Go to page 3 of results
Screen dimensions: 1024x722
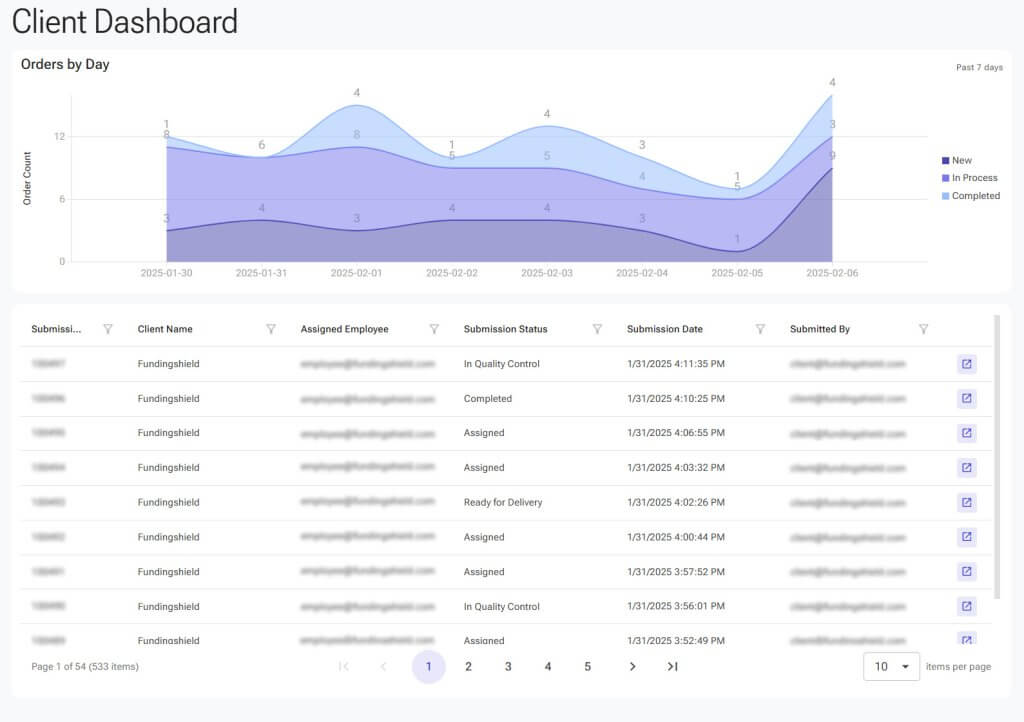point(508,667)
